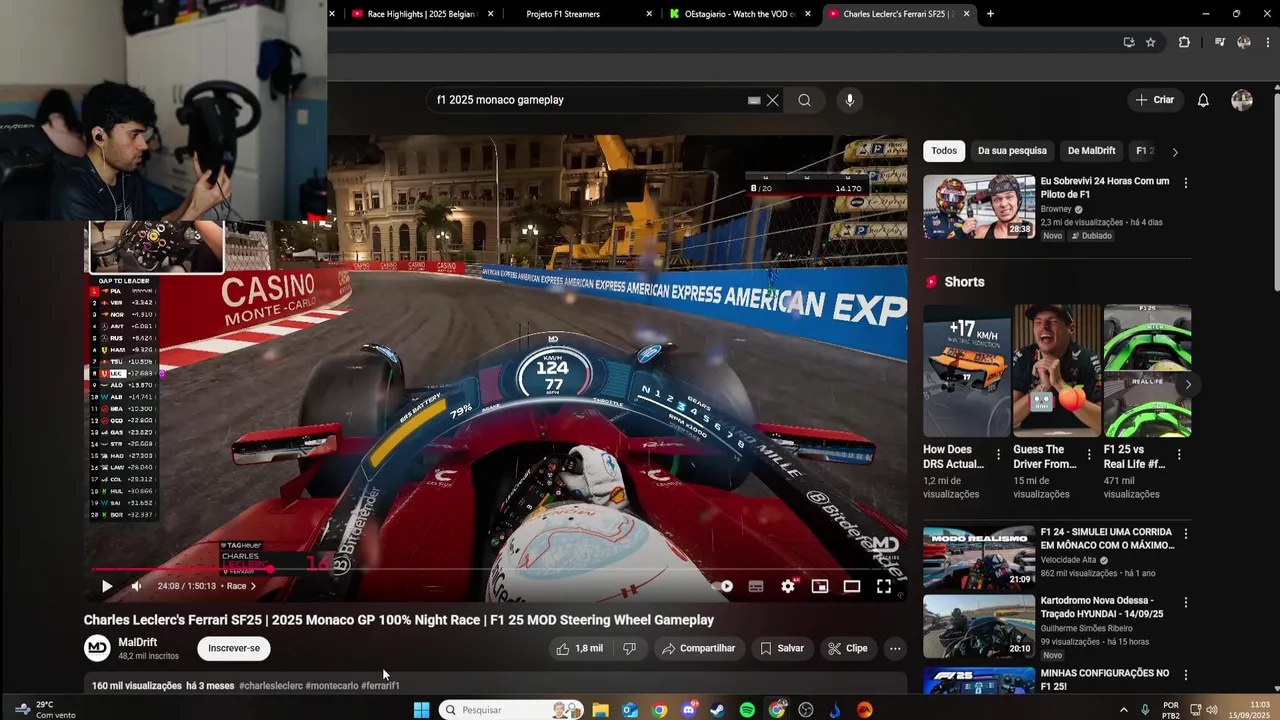Click the #montecarlo hashtag
The height and width of the screenshot is (720, 1280).
(x=331, y=686)
